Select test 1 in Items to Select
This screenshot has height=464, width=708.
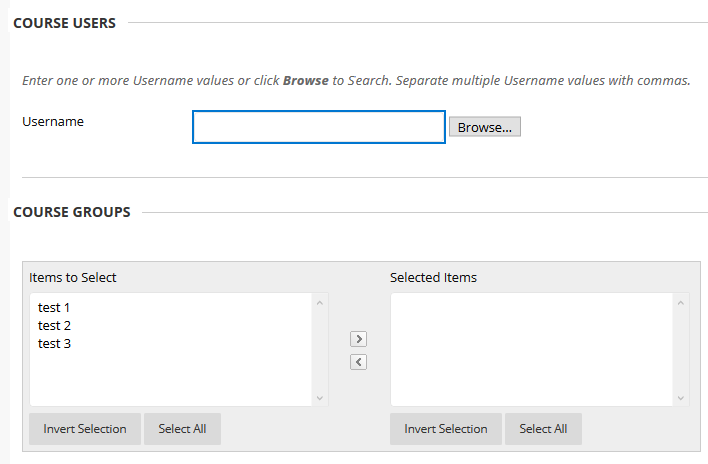[54, 308]
